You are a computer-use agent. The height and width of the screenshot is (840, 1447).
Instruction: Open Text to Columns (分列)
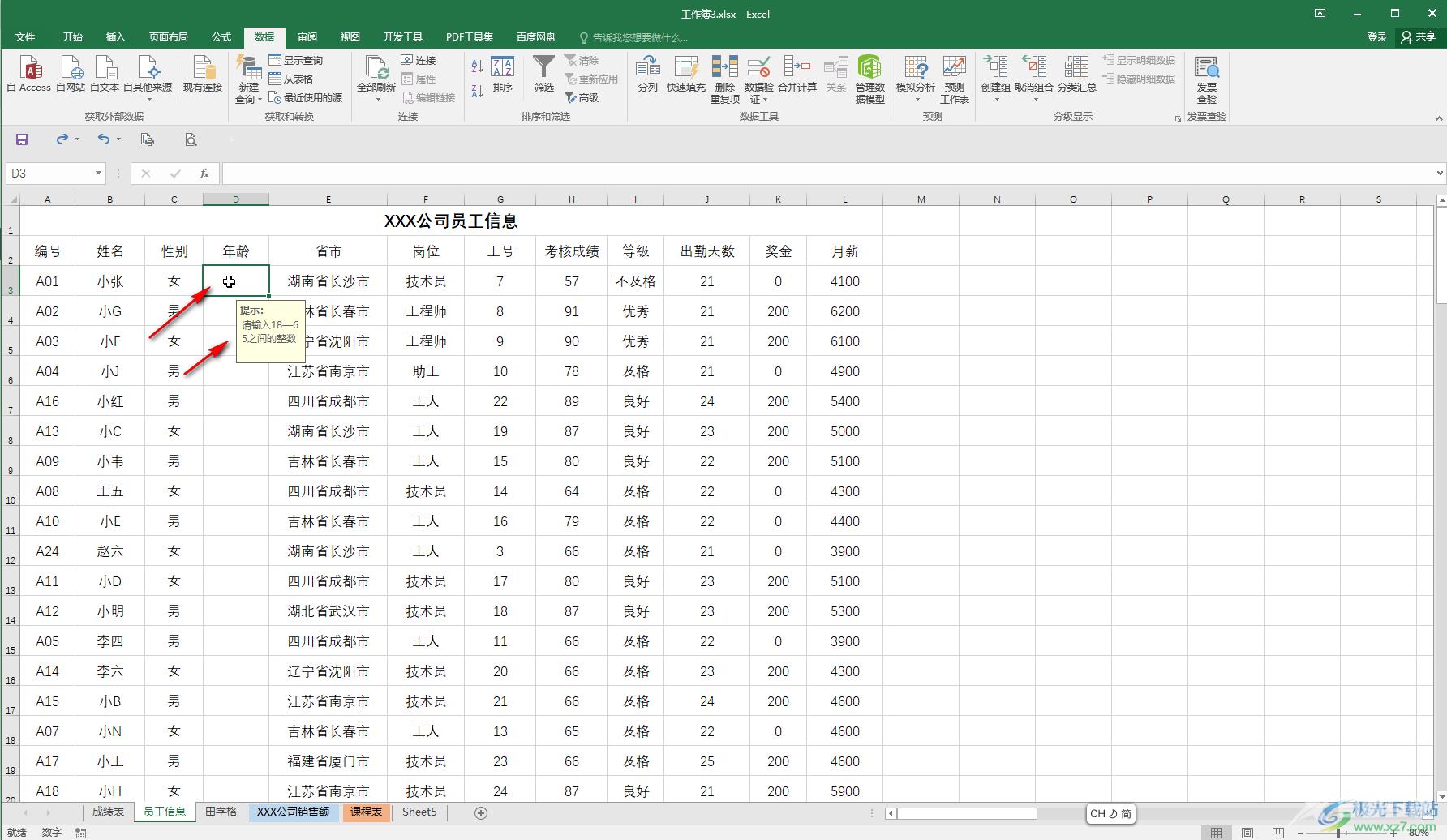pos(647,74)
